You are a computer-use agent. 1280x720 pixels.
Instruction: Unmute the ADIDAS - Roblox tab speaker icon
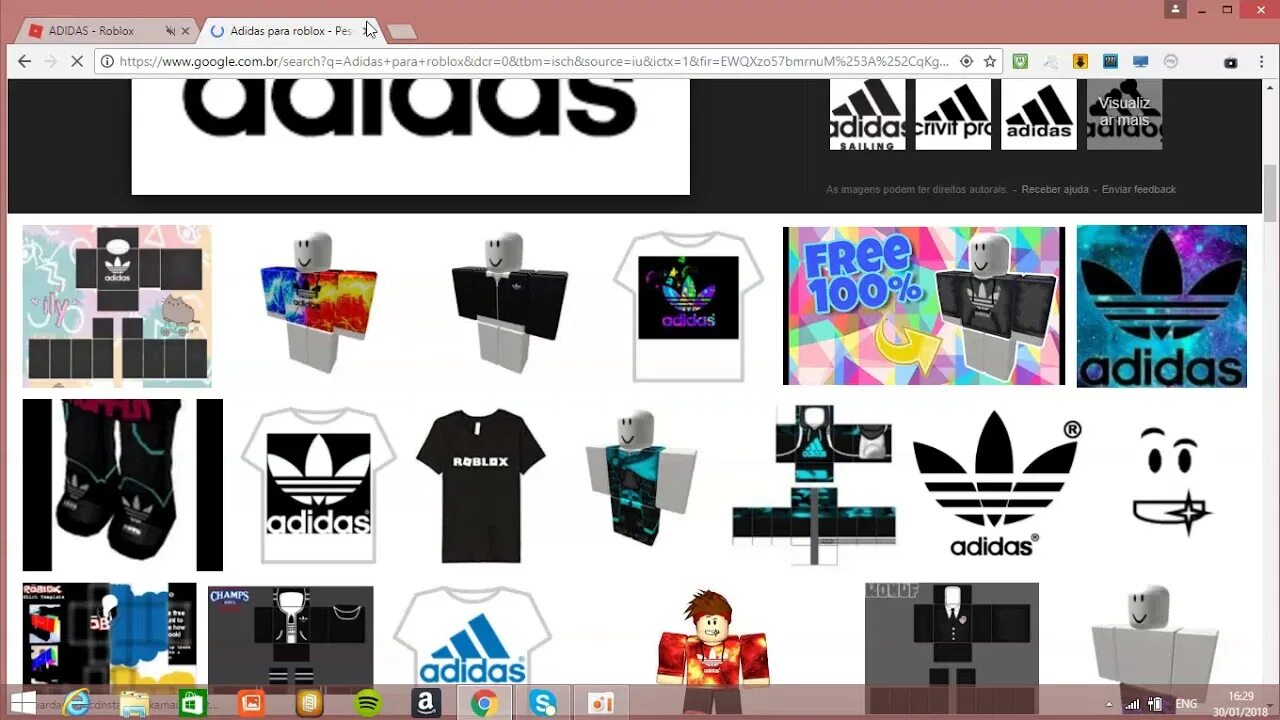pyautogui.click(x=169, y=31)
